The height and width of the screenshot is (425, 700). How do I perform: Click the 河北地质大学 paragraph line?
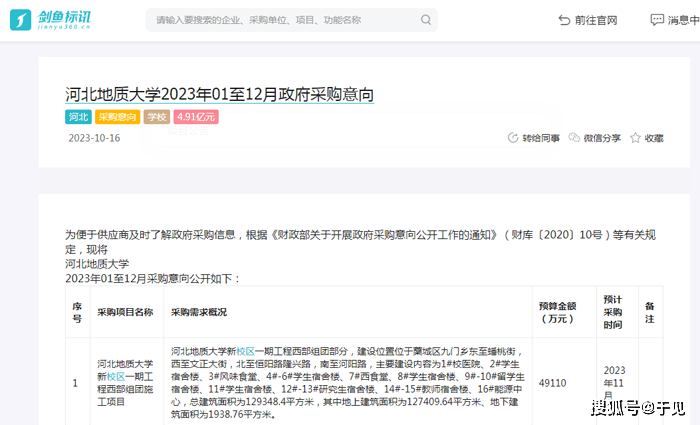[97, 264]
